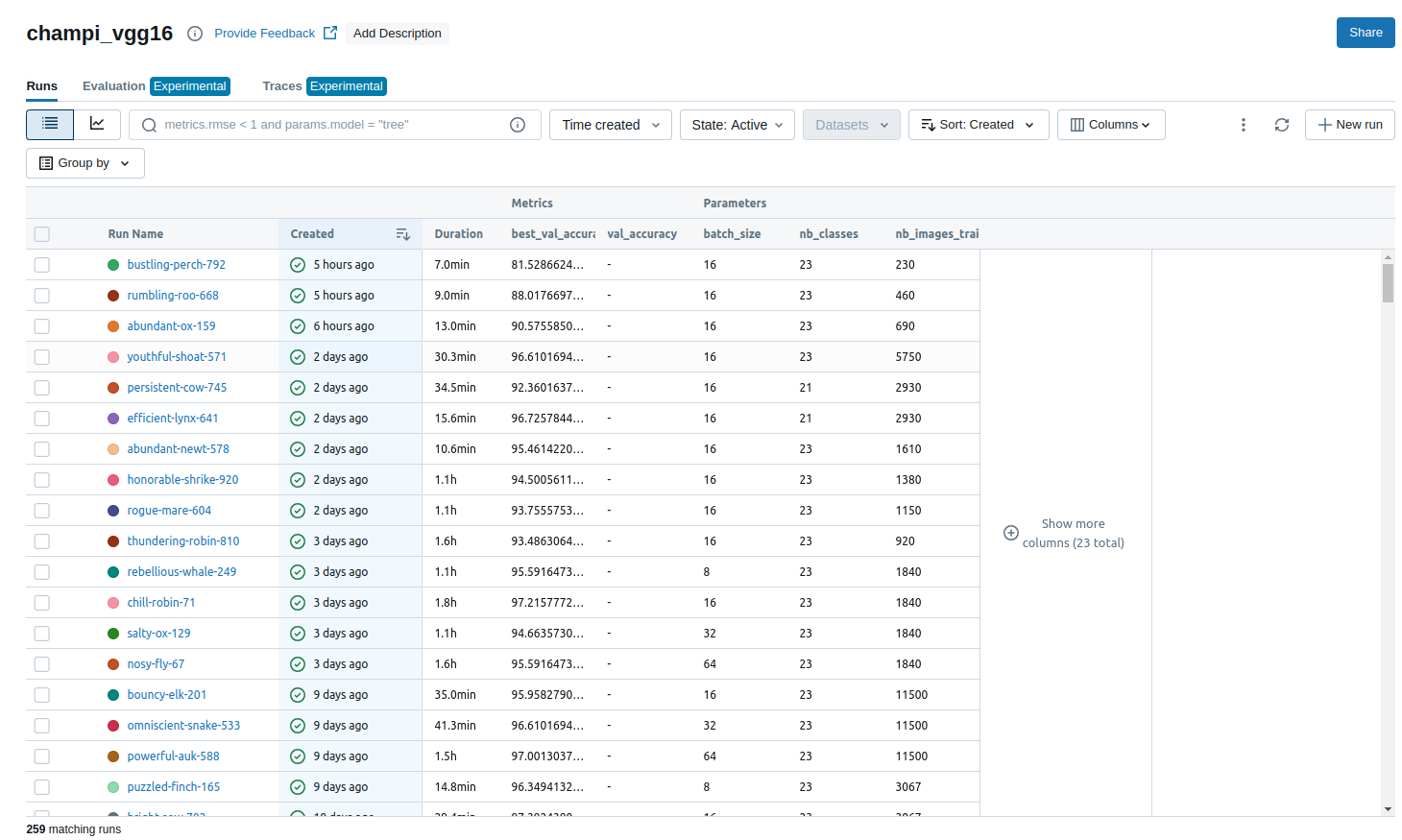
Task: Open the search filter help info icon
Action: (518, 125)
